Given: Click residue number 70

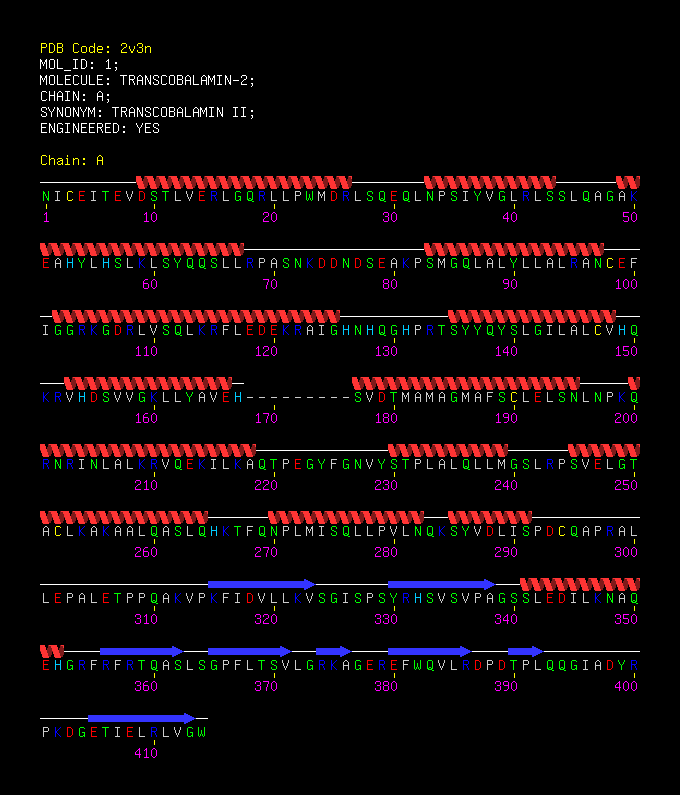Looking at the screenshot, I should [270, 284].
